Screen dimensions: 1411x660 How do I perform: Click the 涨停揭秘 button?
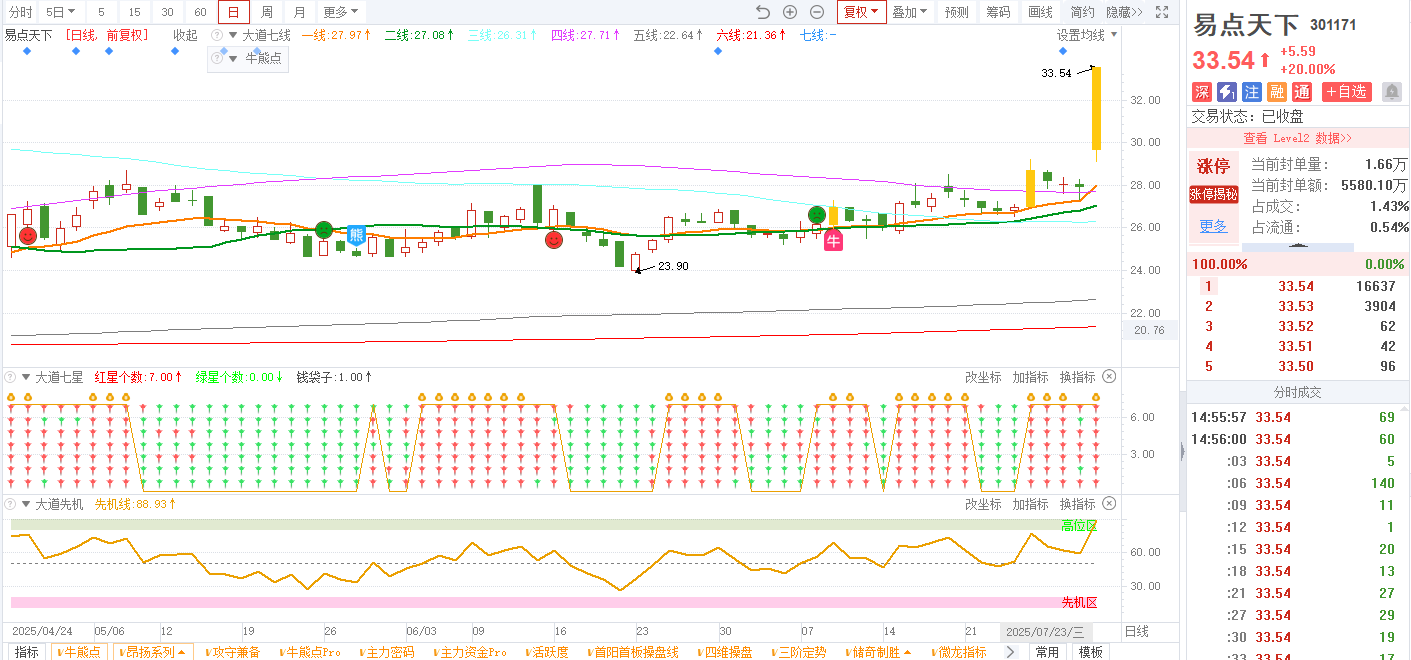point(1213,195)
